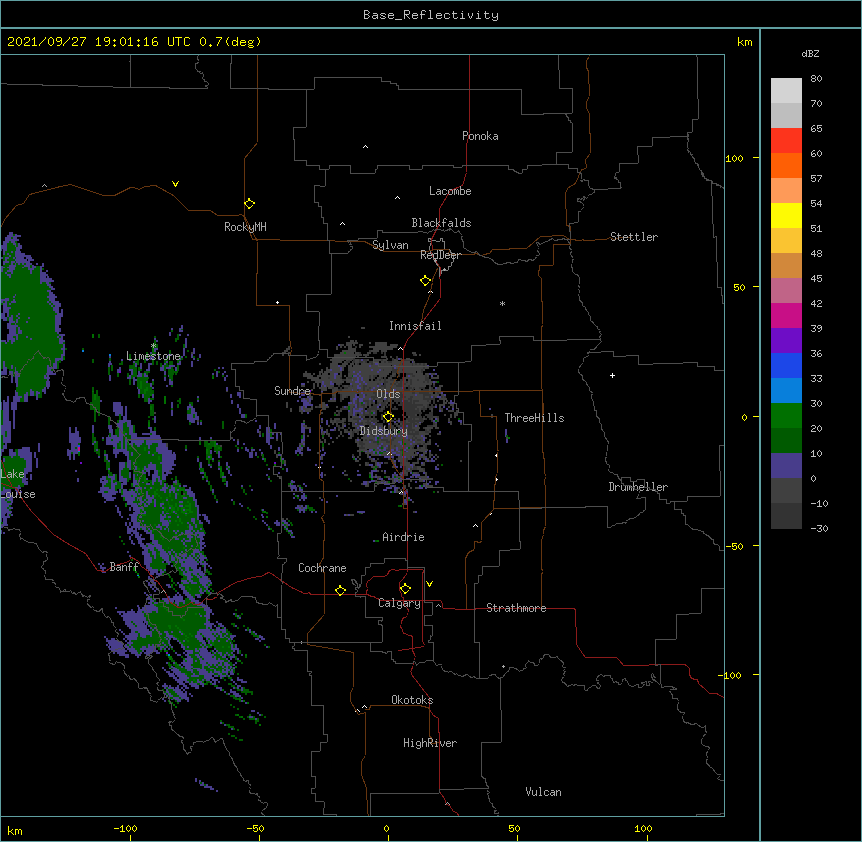The image size is (862, 842).
Task: Click the yellow V marker northeast of Calgary
Action: 429,584
